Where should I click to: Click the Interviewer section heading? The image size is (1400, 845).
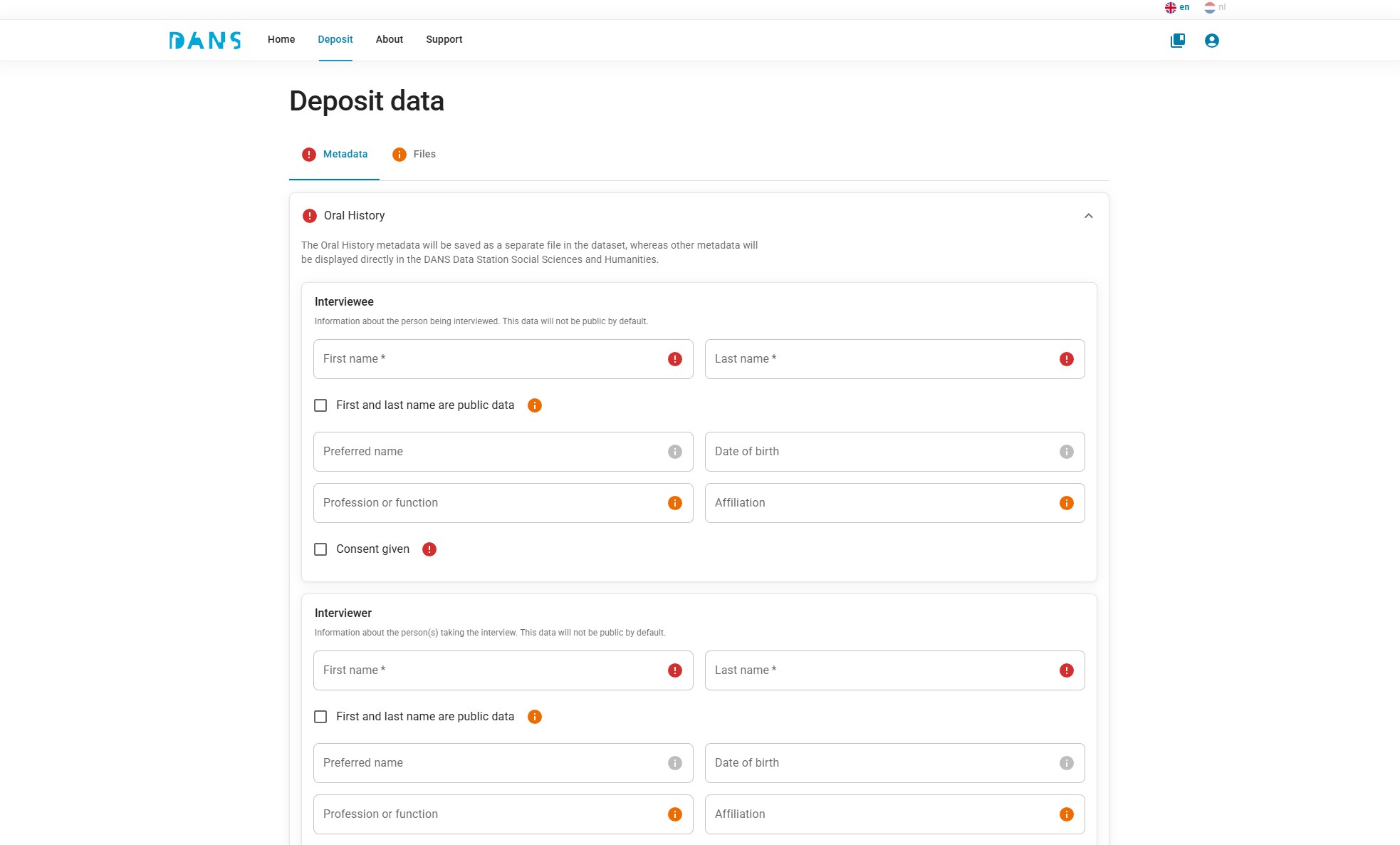[343, 613]
